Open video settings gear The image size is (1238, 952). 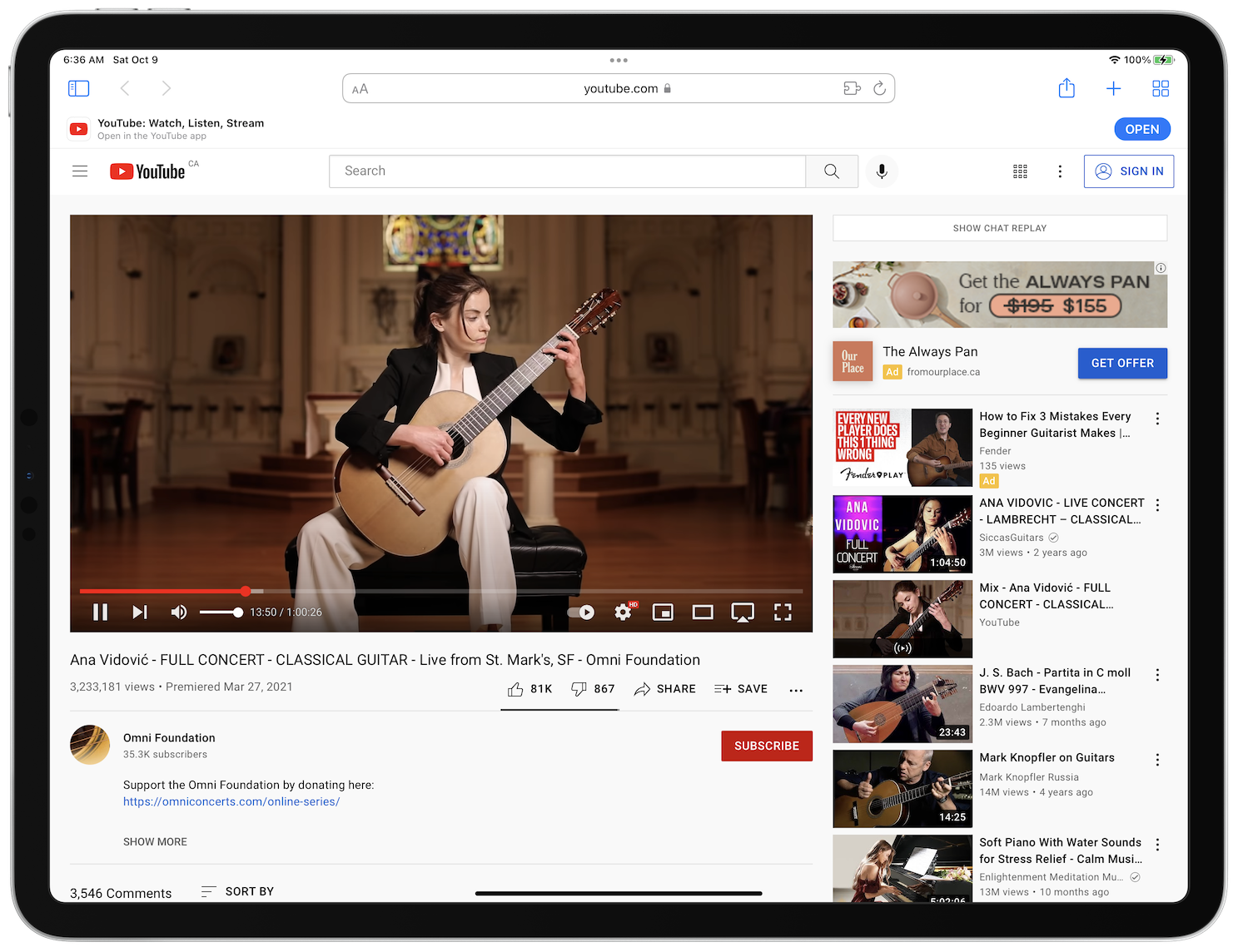[623, 612]
